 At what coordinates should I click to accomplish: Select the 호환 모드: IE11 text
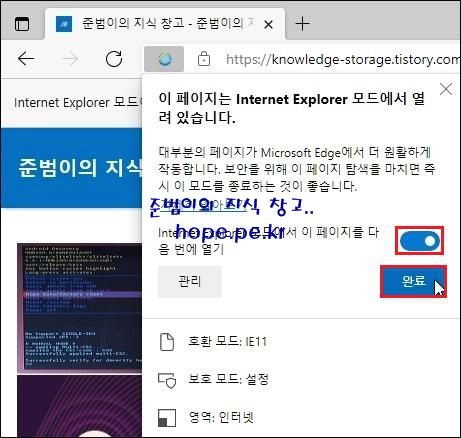228,342
